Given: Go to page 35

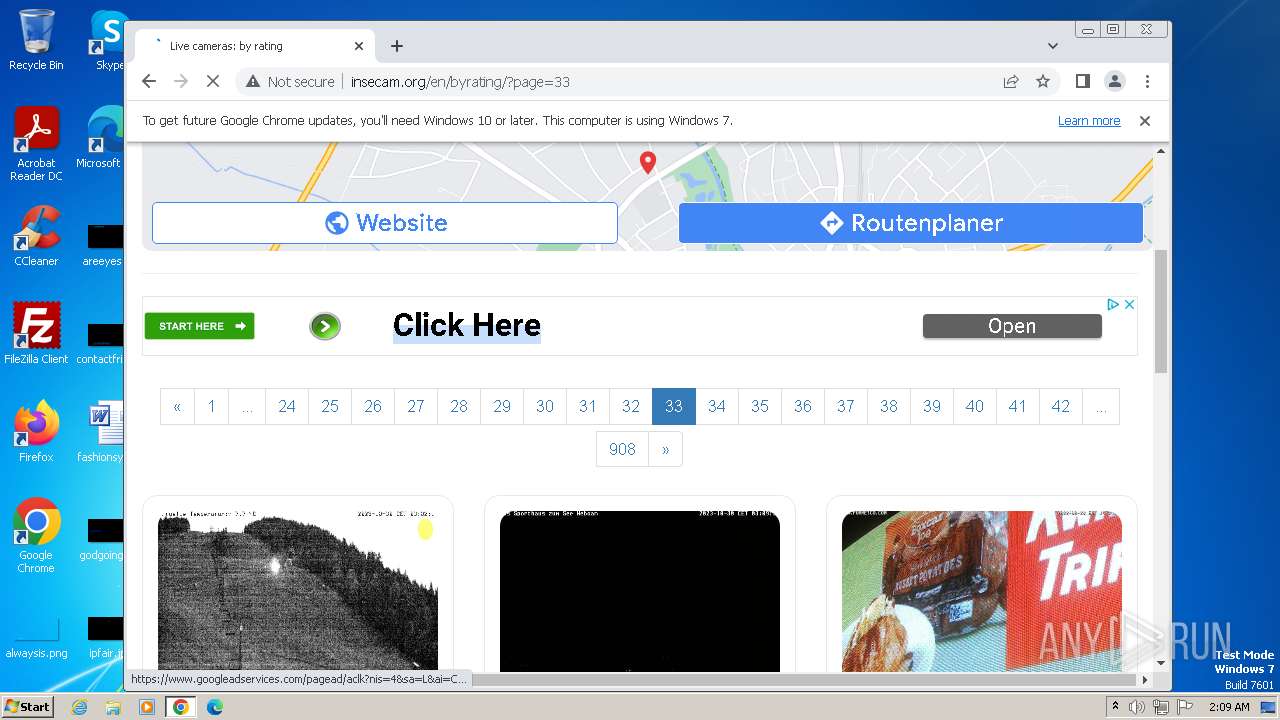Looking at the screenshot, I should pyautogui.click(x=760, y=406).
